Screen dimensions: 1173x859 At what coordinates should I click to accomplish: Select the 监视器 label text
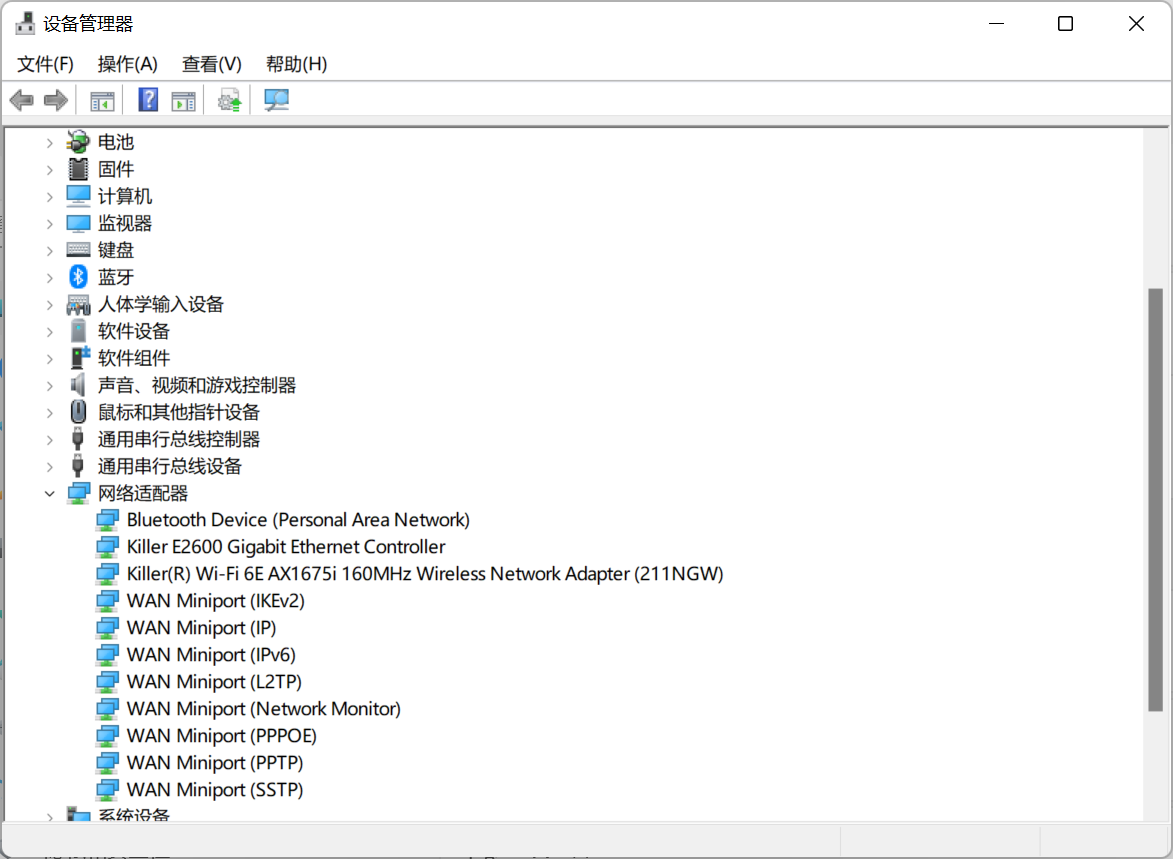pyautogui.click(x=125, y=223)
